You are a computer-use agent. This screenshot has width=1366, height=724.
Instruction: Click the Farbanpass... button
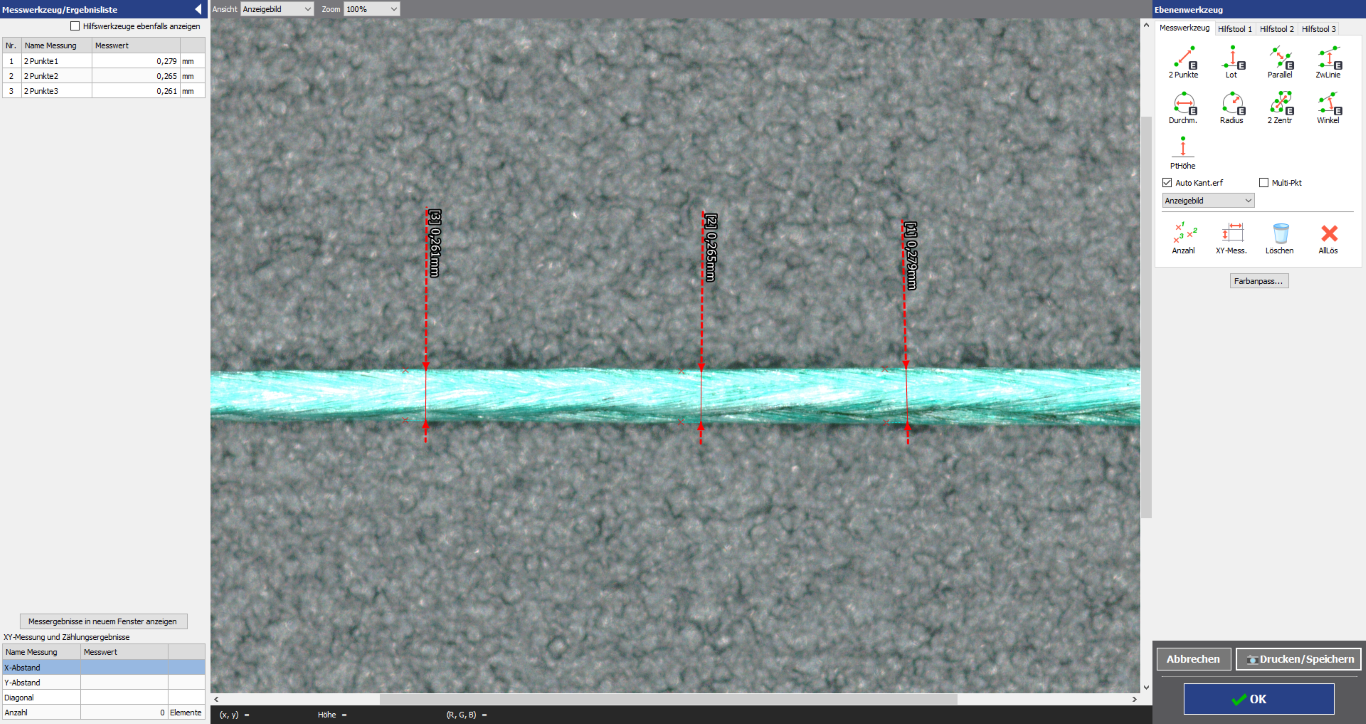coord(1259,281)
